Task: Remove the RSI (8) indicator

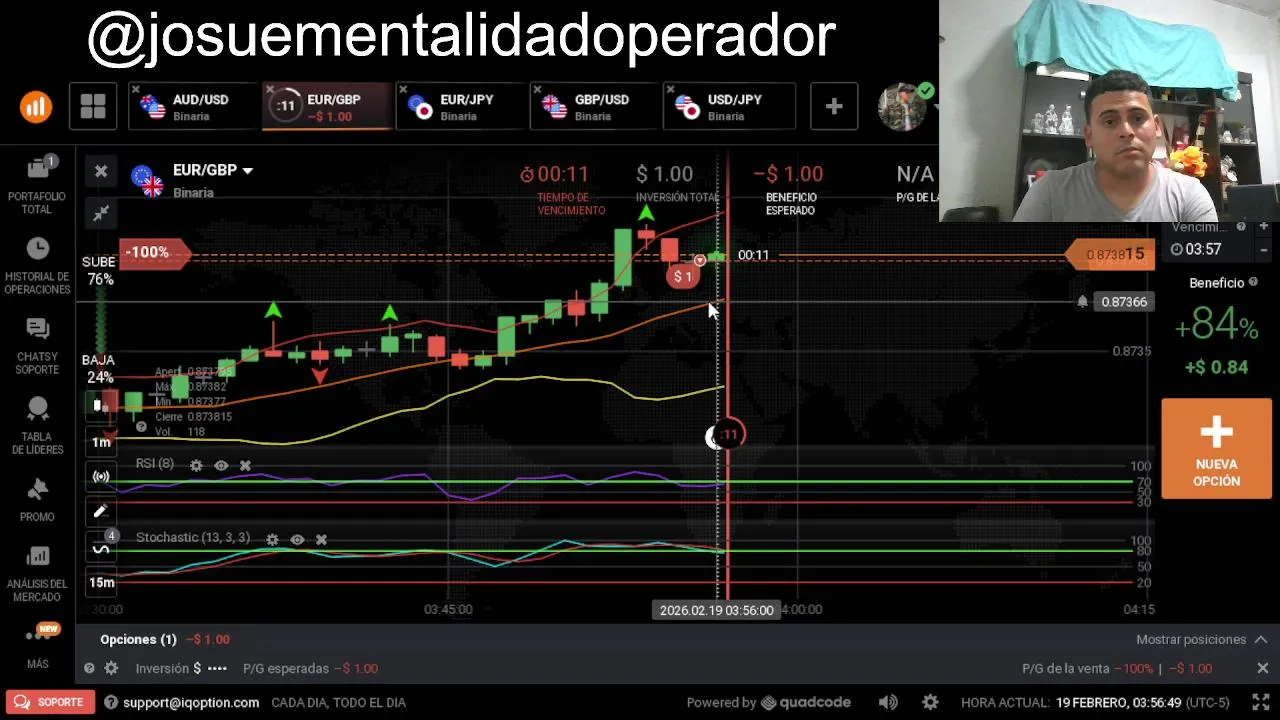Action: [245, 465]
